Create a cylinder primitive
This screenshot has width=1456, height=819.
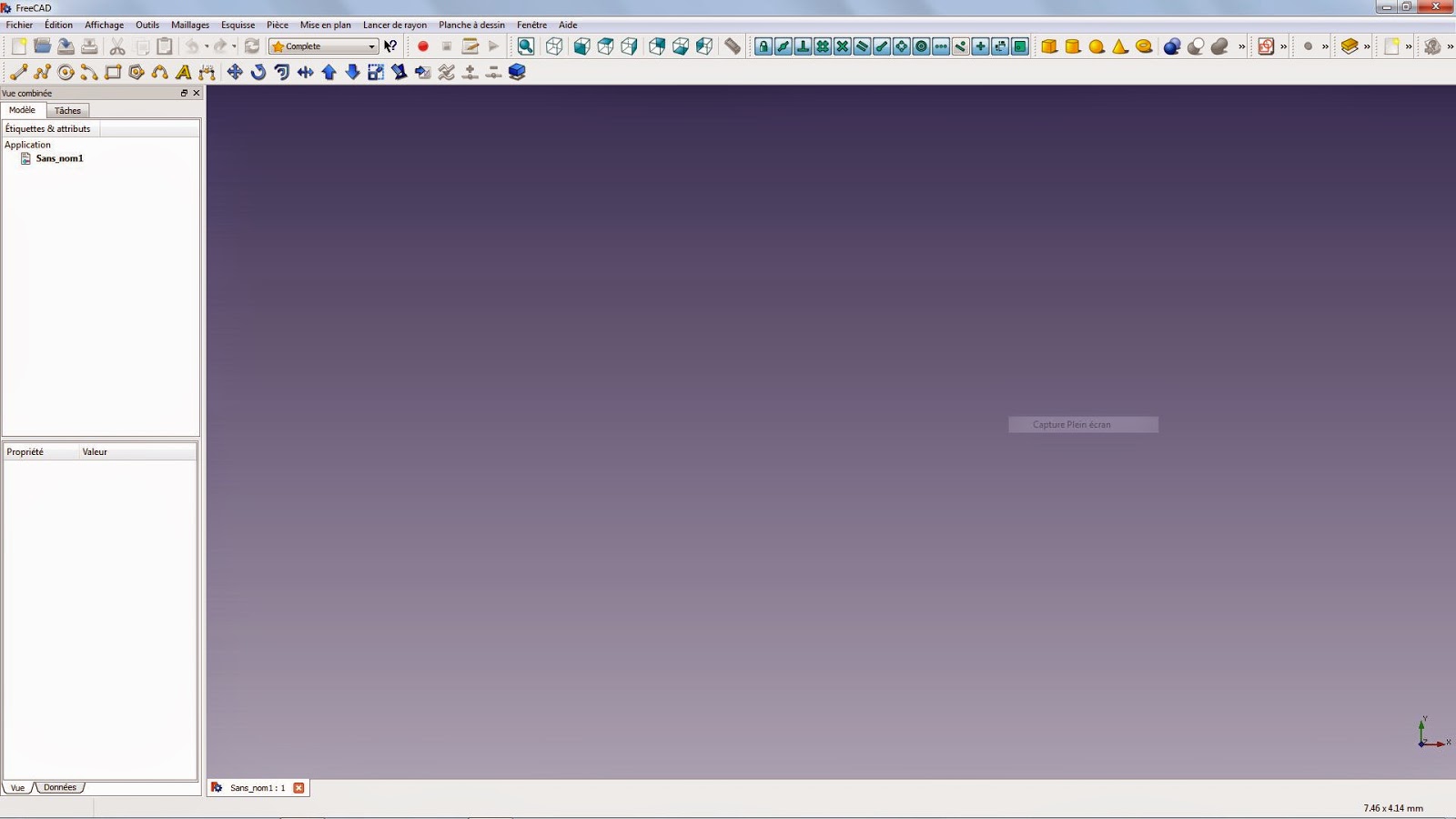point(1073,46)
